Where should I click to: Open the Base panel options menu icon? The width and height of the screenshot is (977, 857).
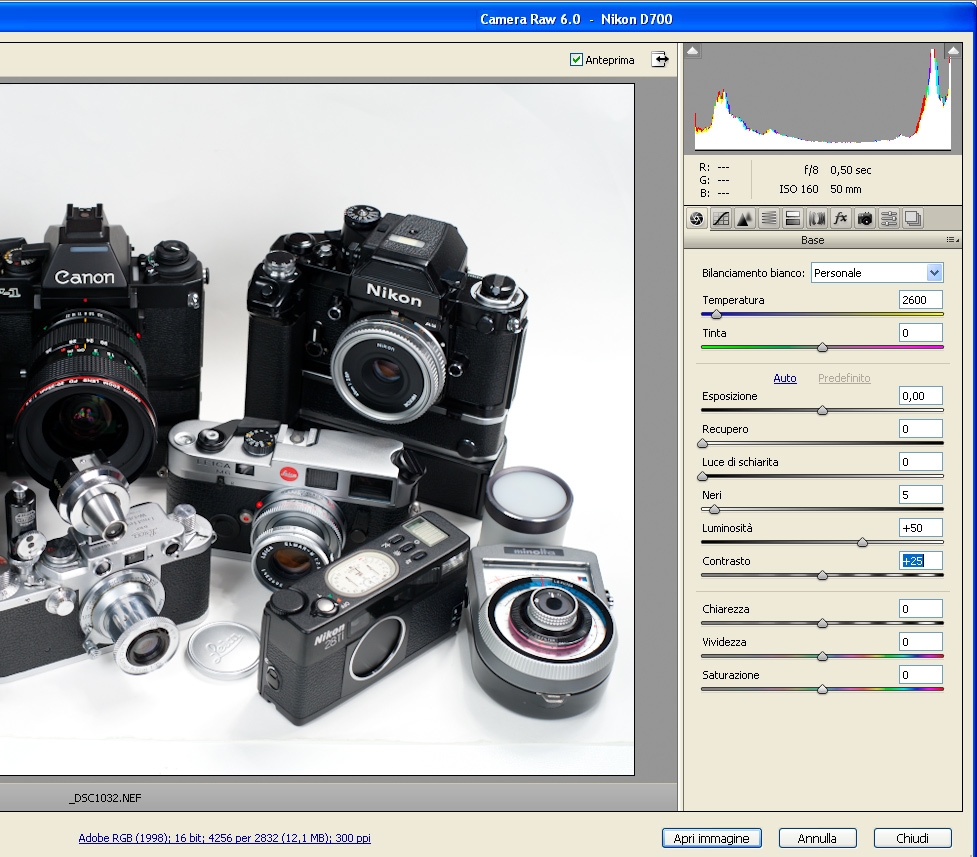(x=952, y=240)
